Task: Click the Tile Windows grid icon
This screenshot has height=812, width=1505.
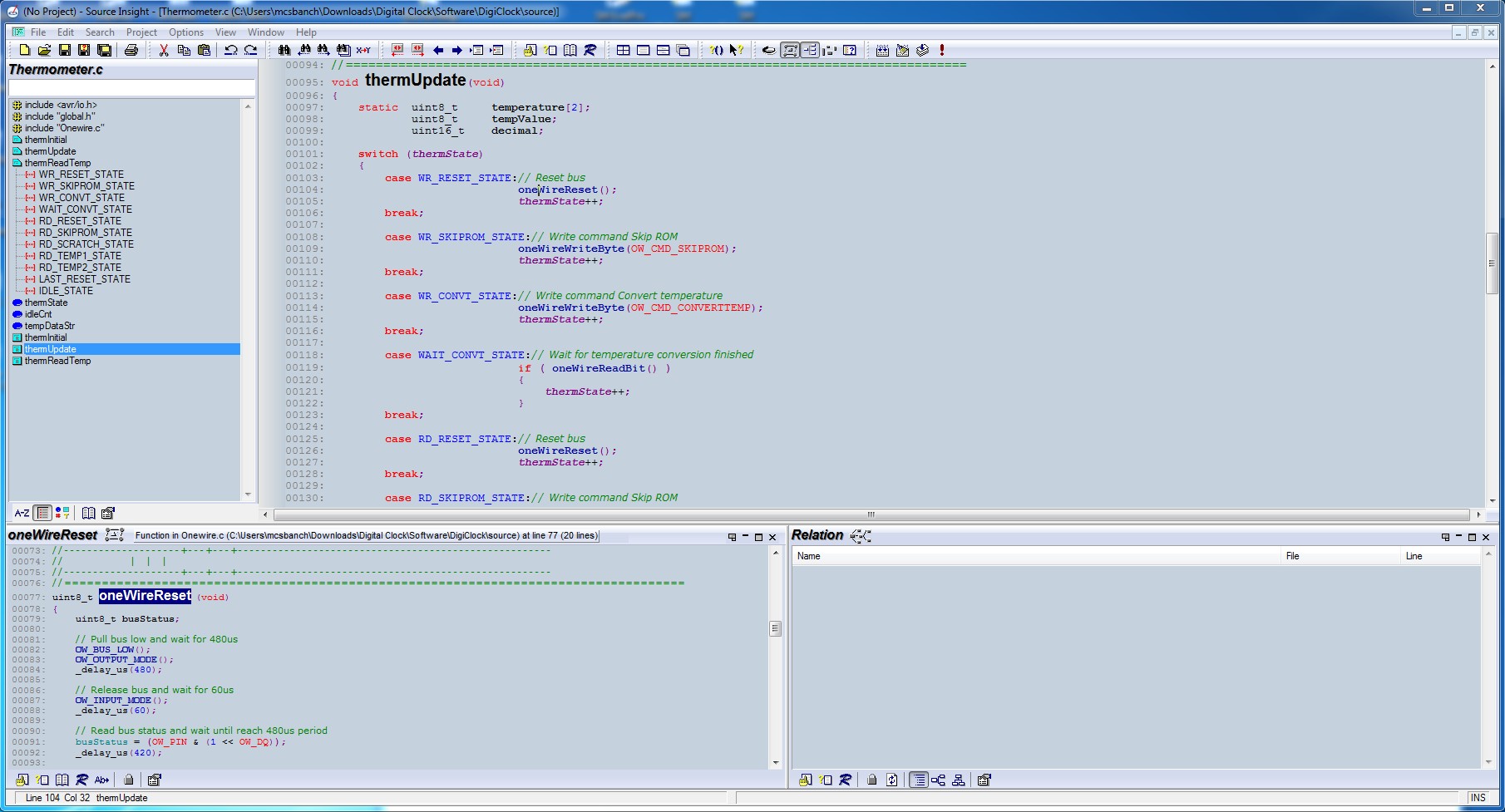Action: click(623, 50)
